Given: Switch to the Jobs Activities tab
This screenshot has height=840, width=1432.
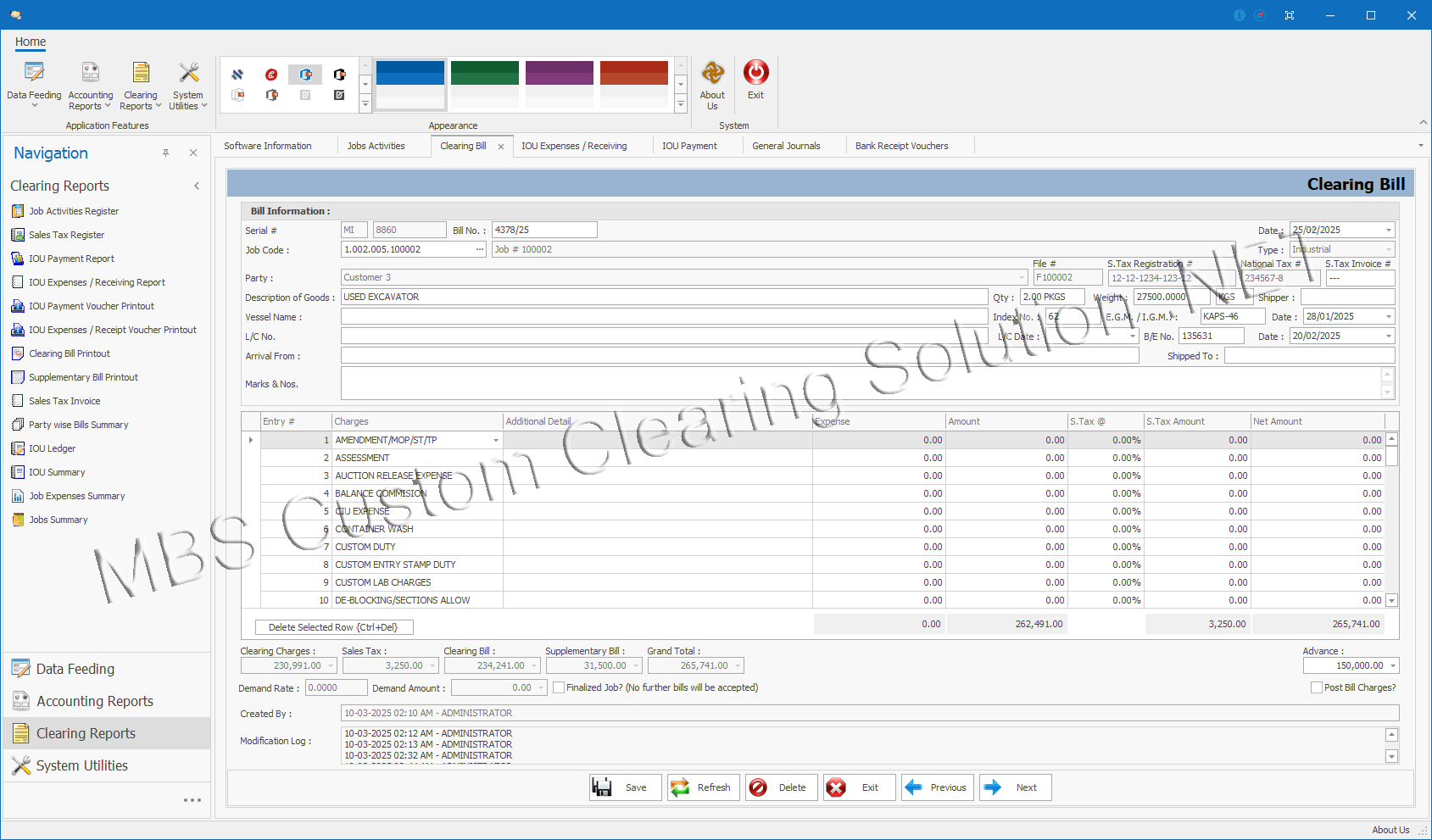Looking at the screenshot, I should point(376,146).
